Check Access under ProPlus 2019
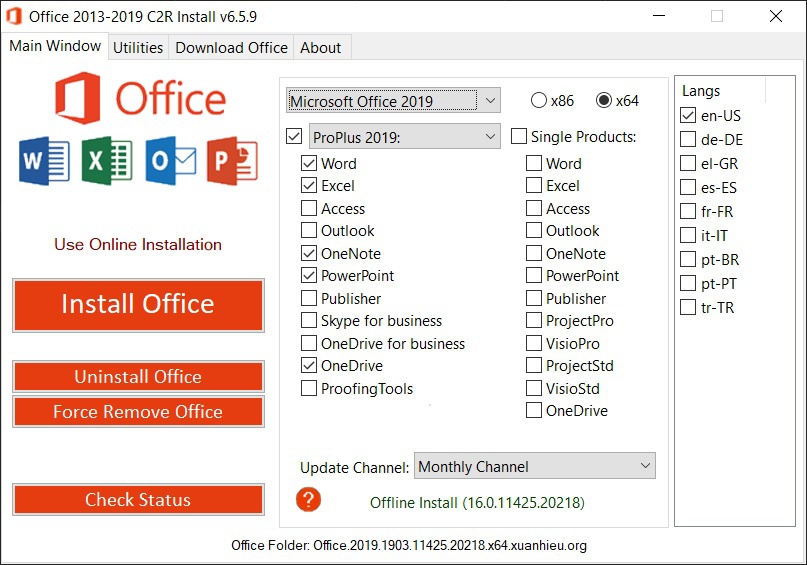This screenshot has width=807, height=565. [x=309, y=208]
